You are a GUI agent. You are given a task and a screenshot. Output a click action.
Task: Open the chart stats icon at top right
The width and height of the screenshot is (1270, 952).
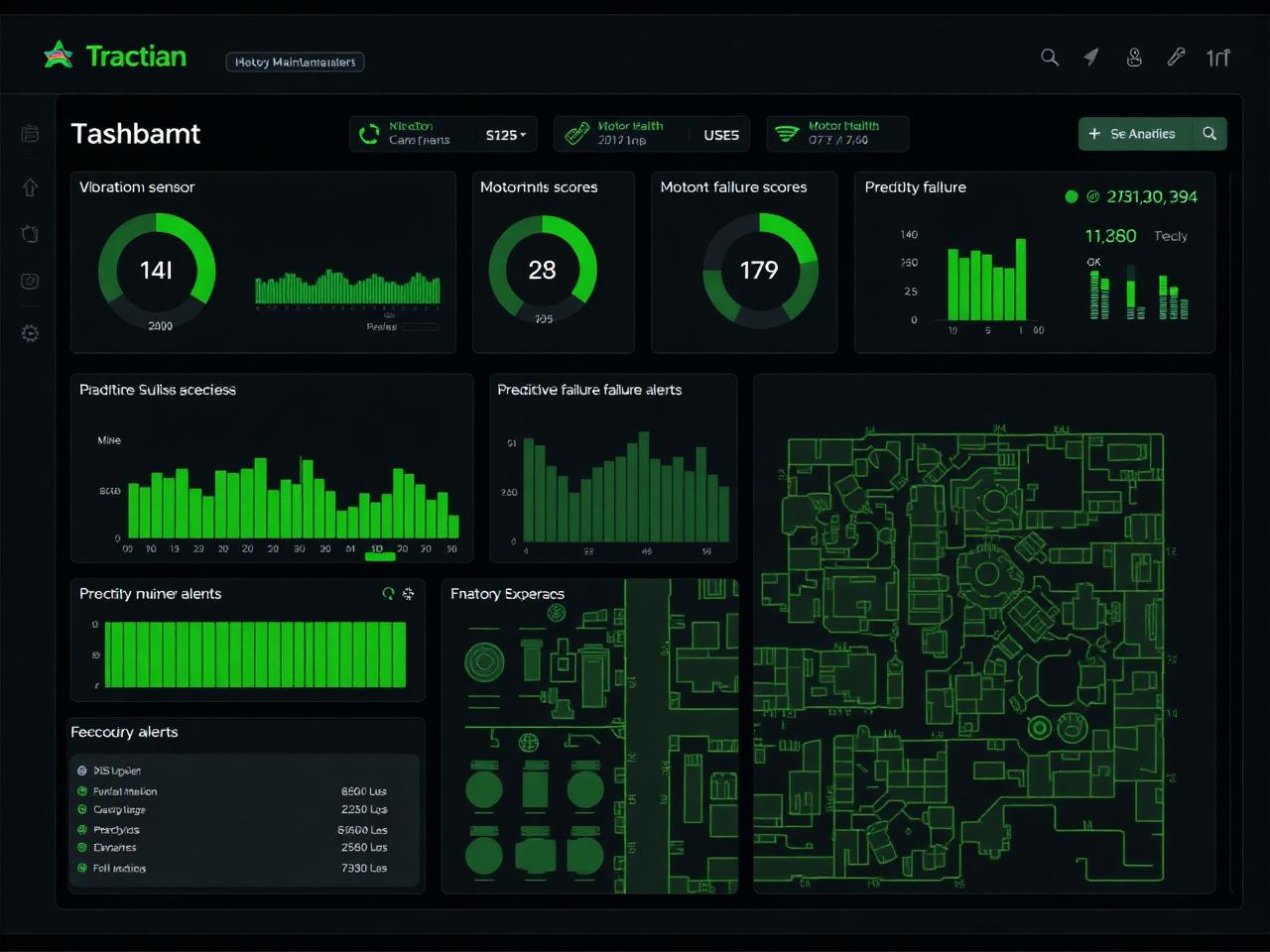pyautogui.click(x=1218, y=58)
